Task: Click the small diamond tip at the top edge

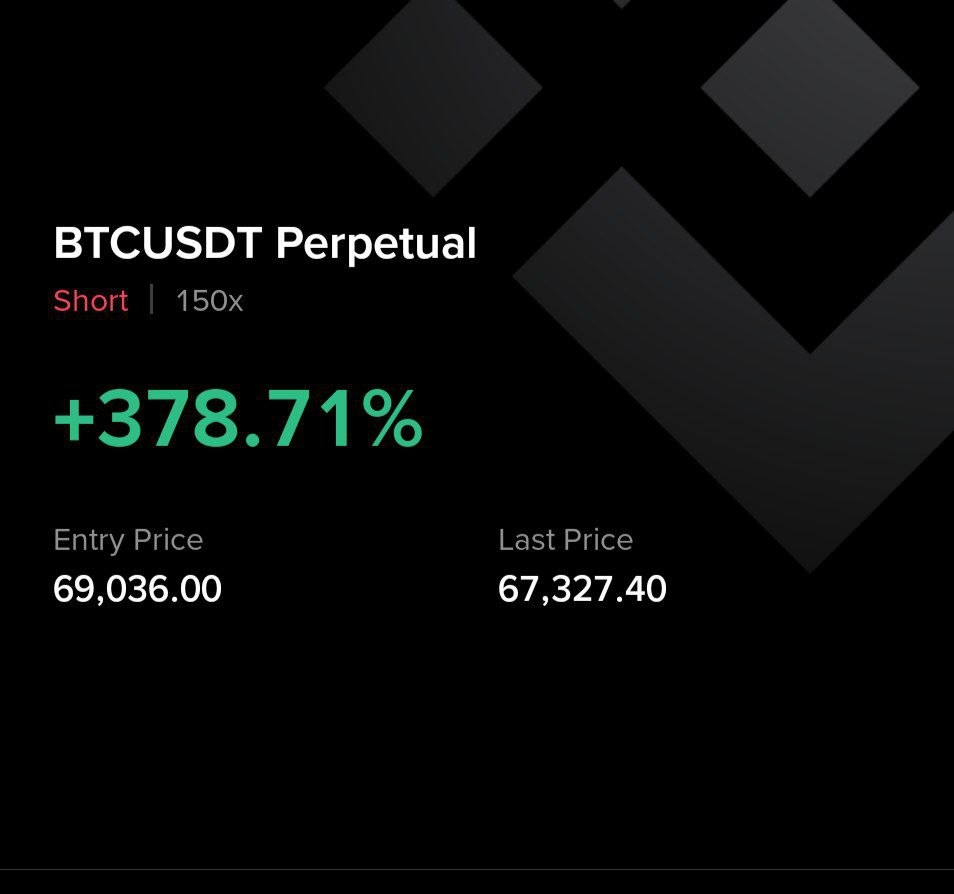Action: click(621, 3)
